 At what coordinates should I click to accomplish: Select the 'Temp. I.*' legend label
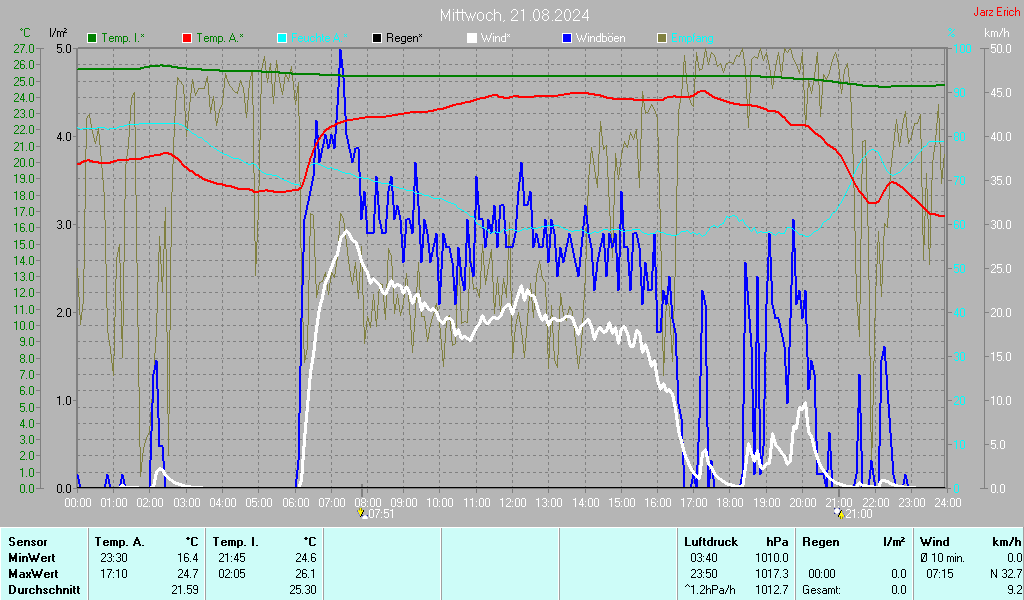coord(123,39)
